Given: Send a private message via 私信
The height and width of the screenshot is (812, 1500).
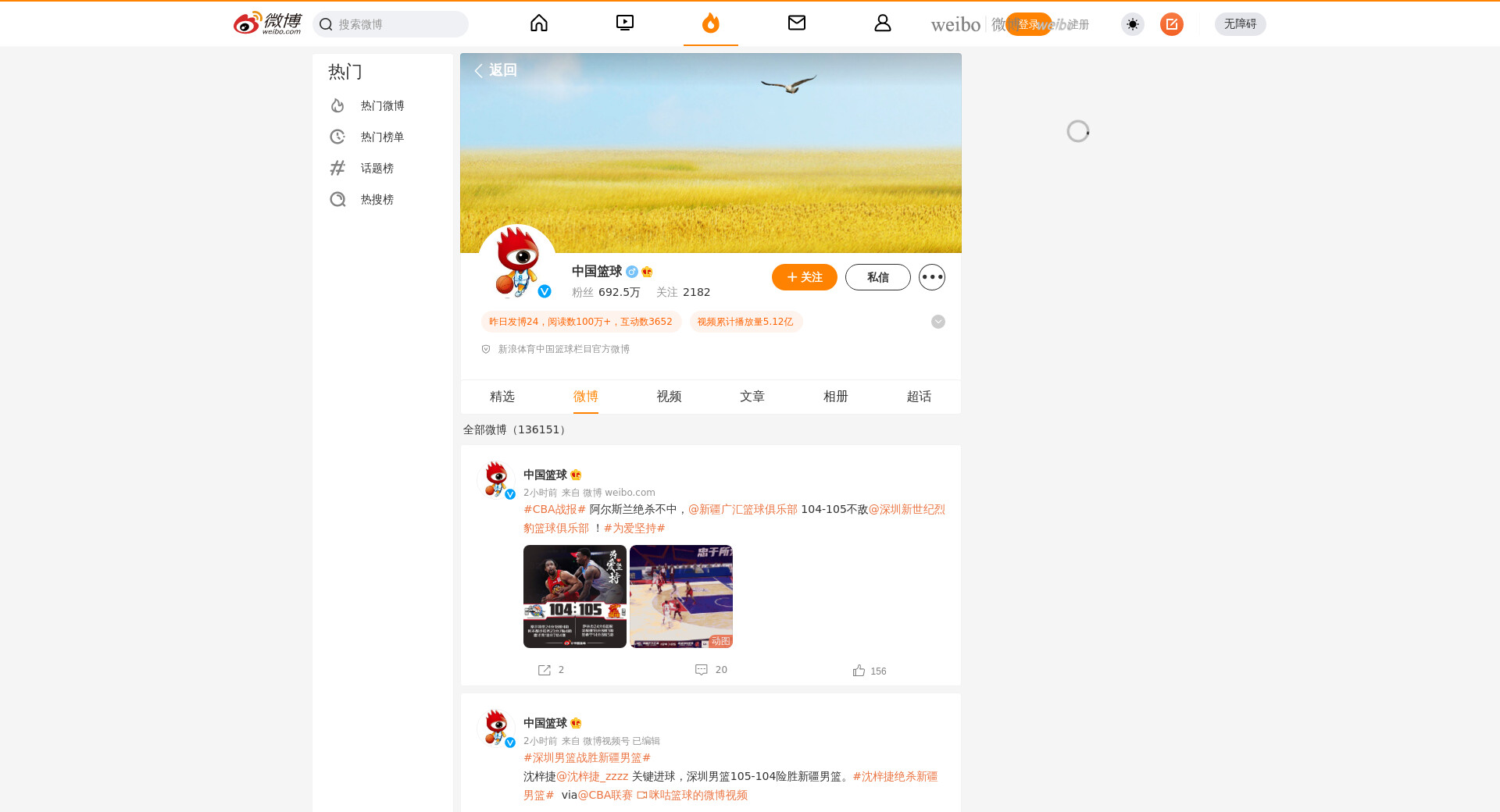Looking at the screenshot, I should tap(878, 277).
